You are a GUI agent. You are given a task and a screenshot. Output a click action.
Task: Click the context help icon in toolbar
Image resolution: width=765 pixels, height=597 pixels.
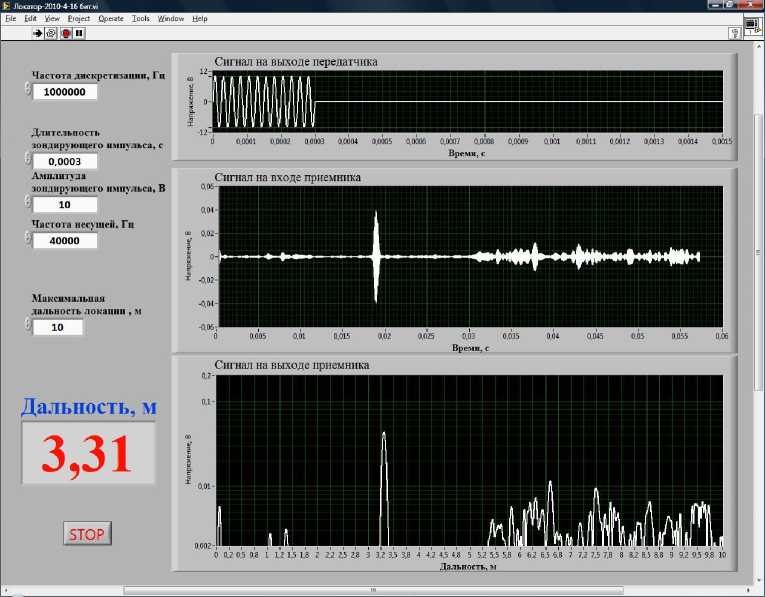click(x=735, y=33)
